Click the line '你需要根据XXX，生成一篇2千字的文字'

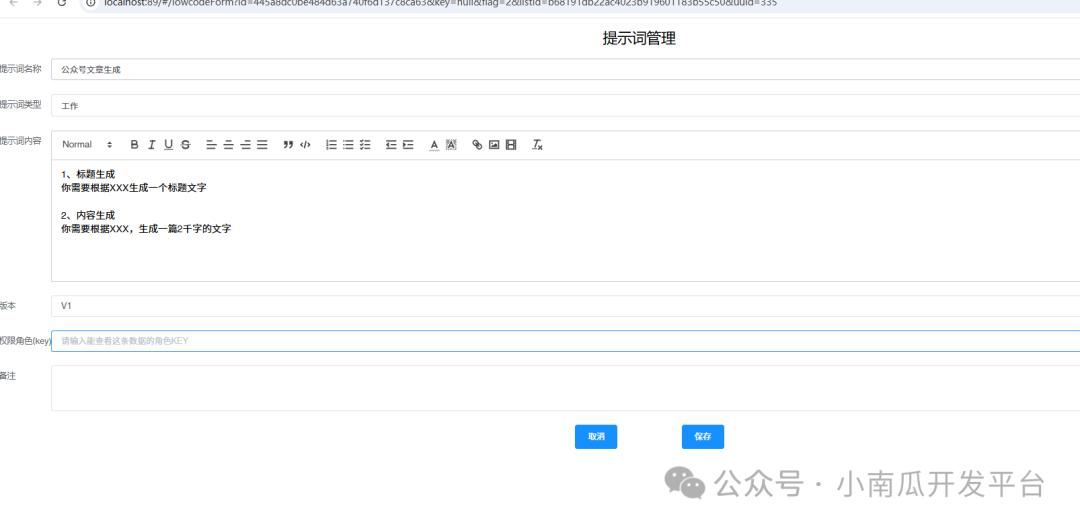(146, 229)
